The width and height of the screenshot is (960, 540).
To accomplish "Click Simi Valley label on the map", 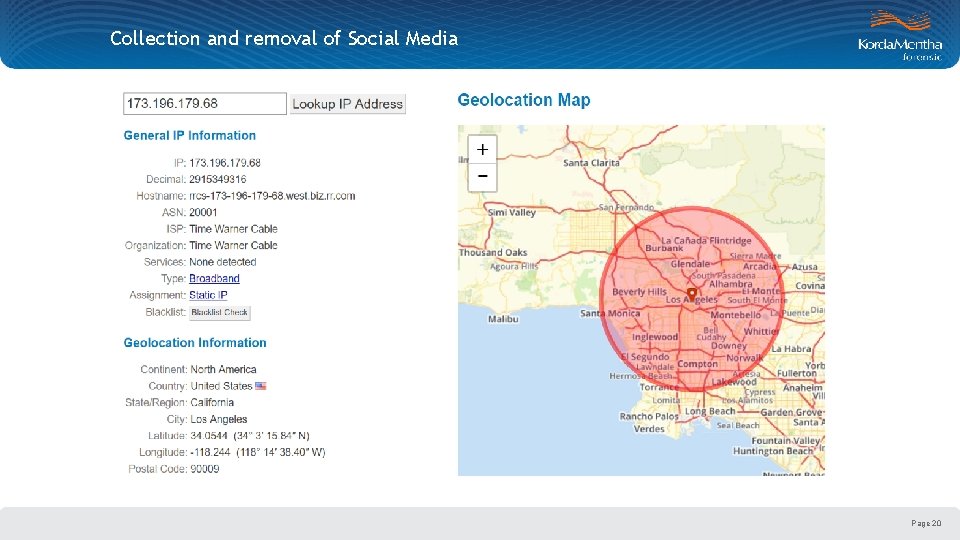I will click(x=512, y=212).
